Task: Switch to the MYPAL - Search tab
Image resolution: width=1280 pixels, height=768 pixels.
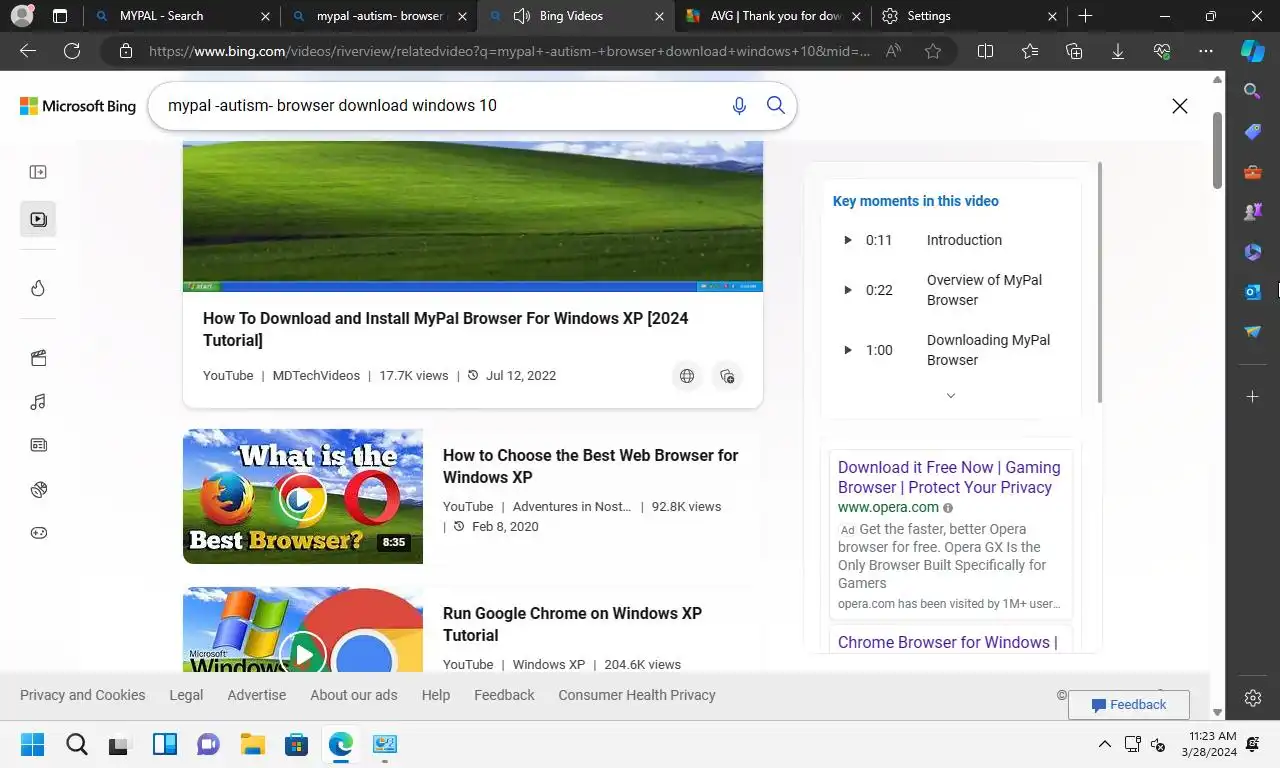Action: coord(181,16)
